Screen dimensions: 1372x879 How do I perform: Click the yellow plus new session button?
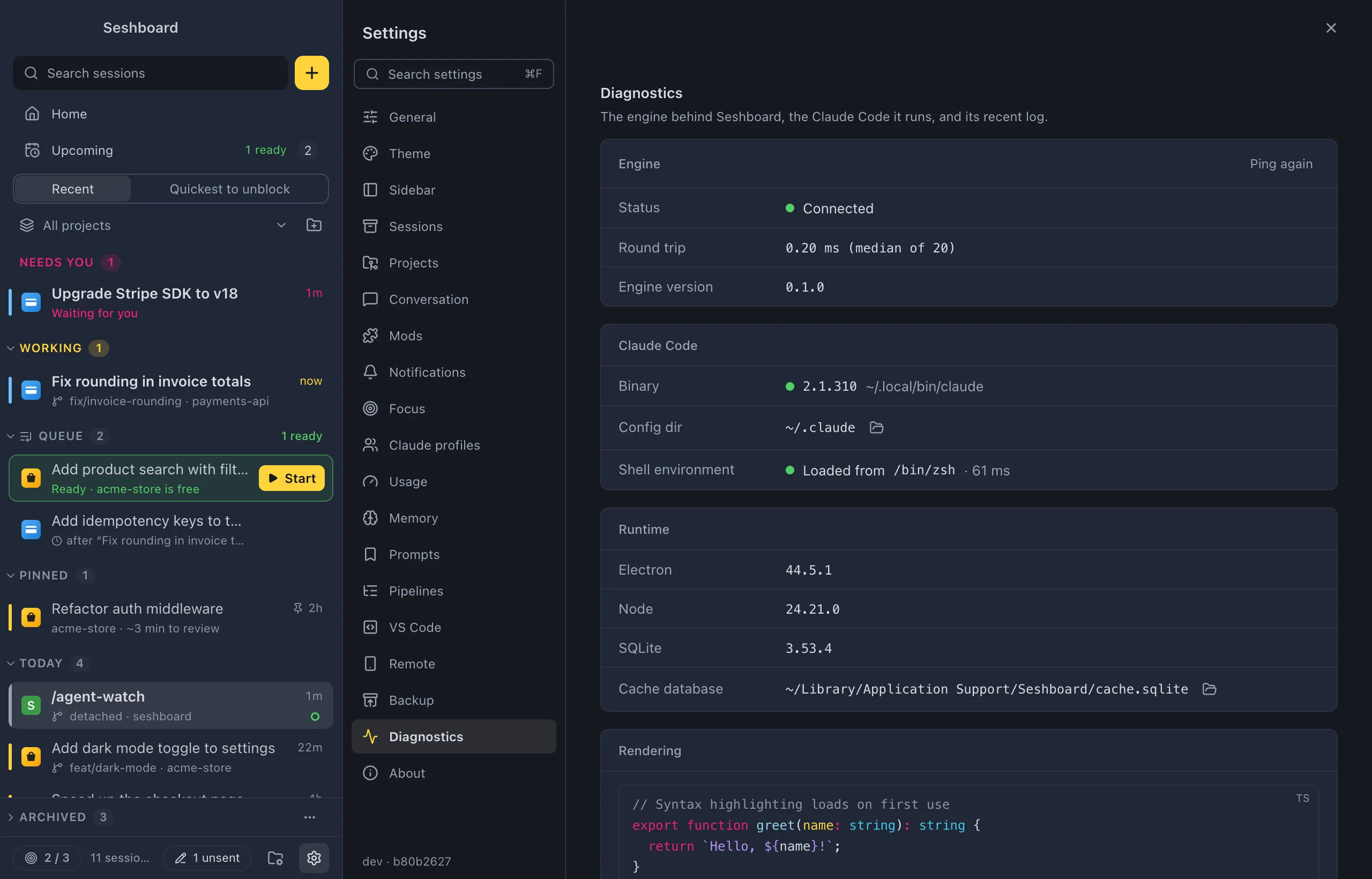point(311,73)
